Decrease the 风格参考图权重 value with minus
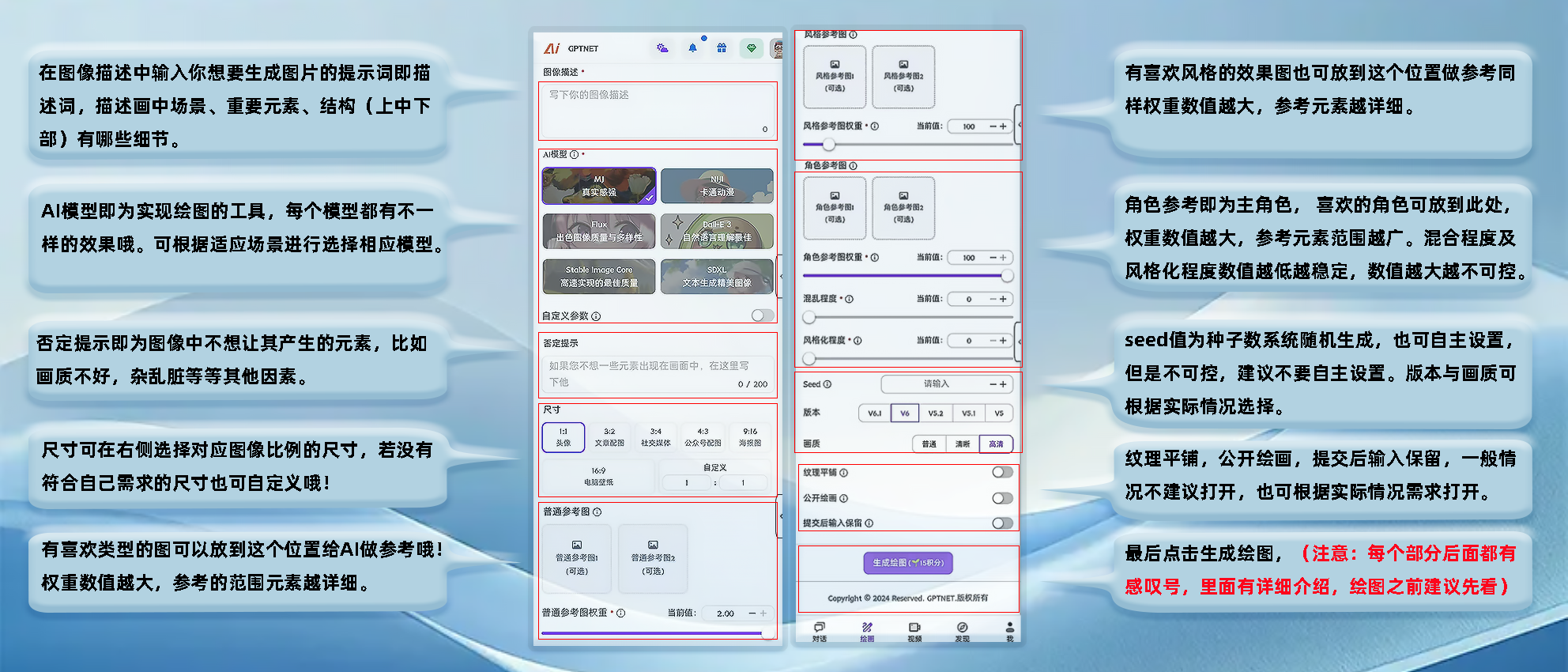The width and height of the screenshot is (1568, 672). [x=993, y=126]
